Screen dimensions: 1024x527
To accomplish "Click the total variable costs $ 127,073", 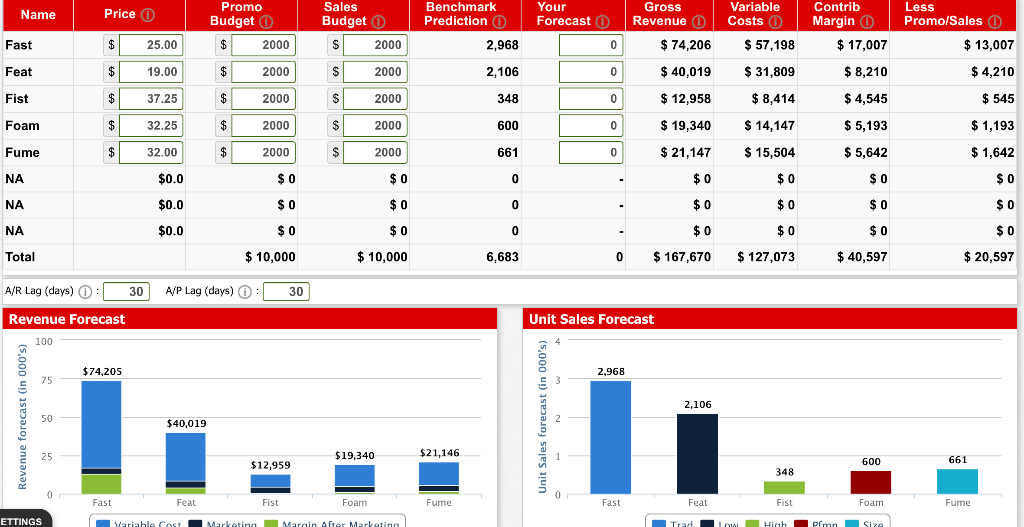I will 766,257.
